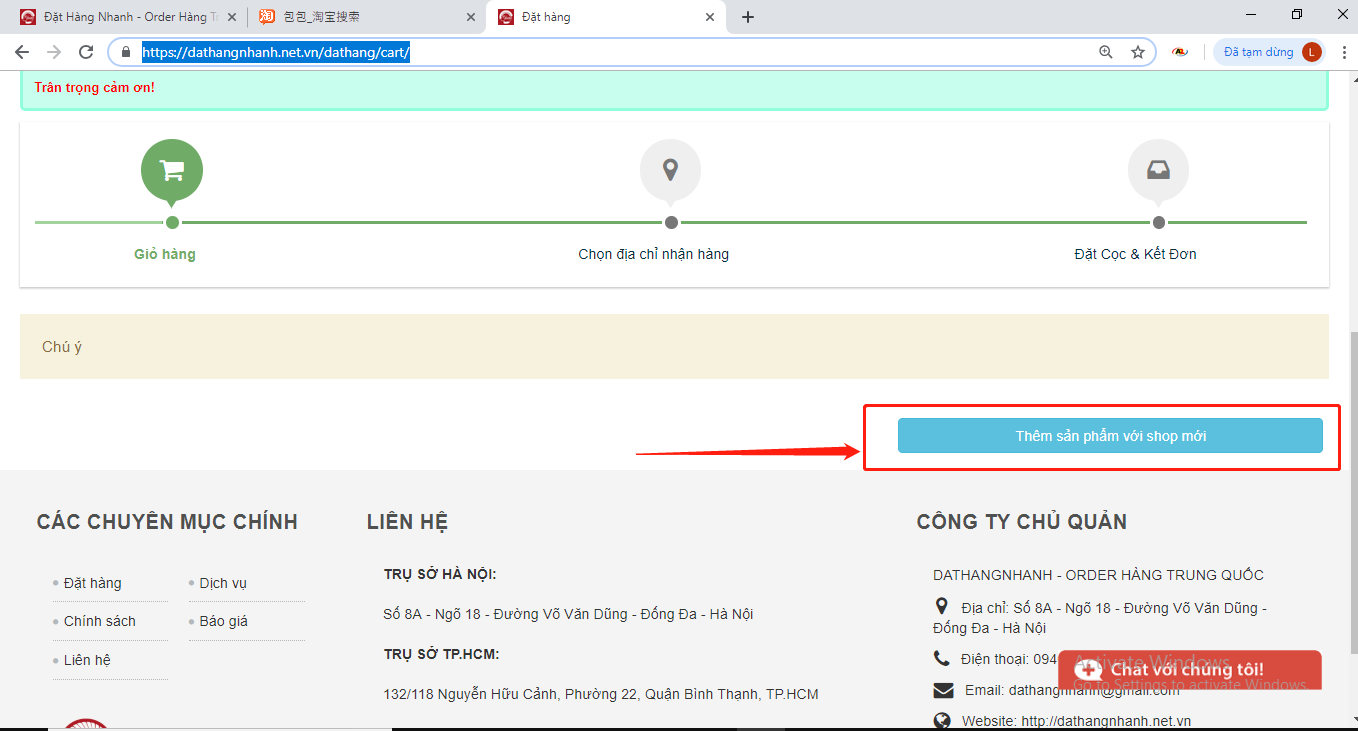The width and height of the screenshot is (1358, 731).
Task: Open the zoom magnifier icon in address bar
Action: point(1106,52)
